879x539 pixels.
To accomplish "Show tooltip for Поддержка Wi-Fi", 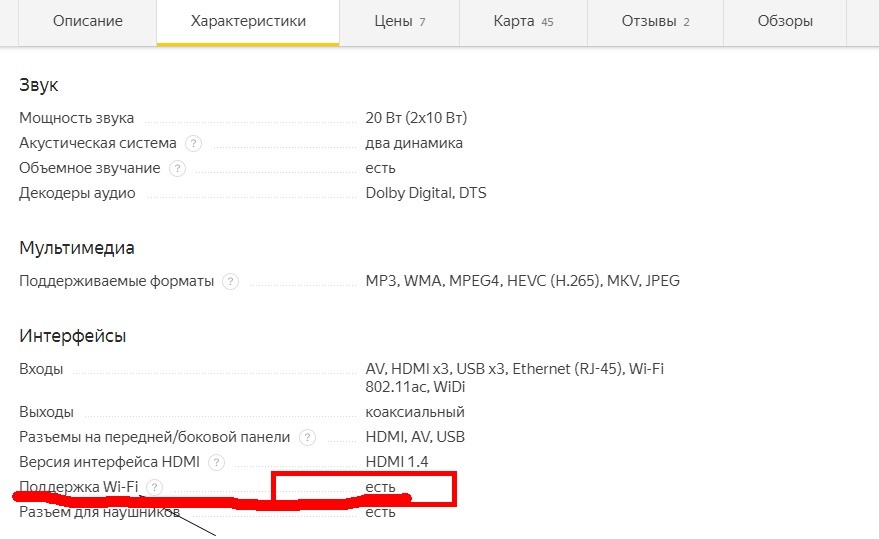I will pyautogui.click(x=155, y=487).
